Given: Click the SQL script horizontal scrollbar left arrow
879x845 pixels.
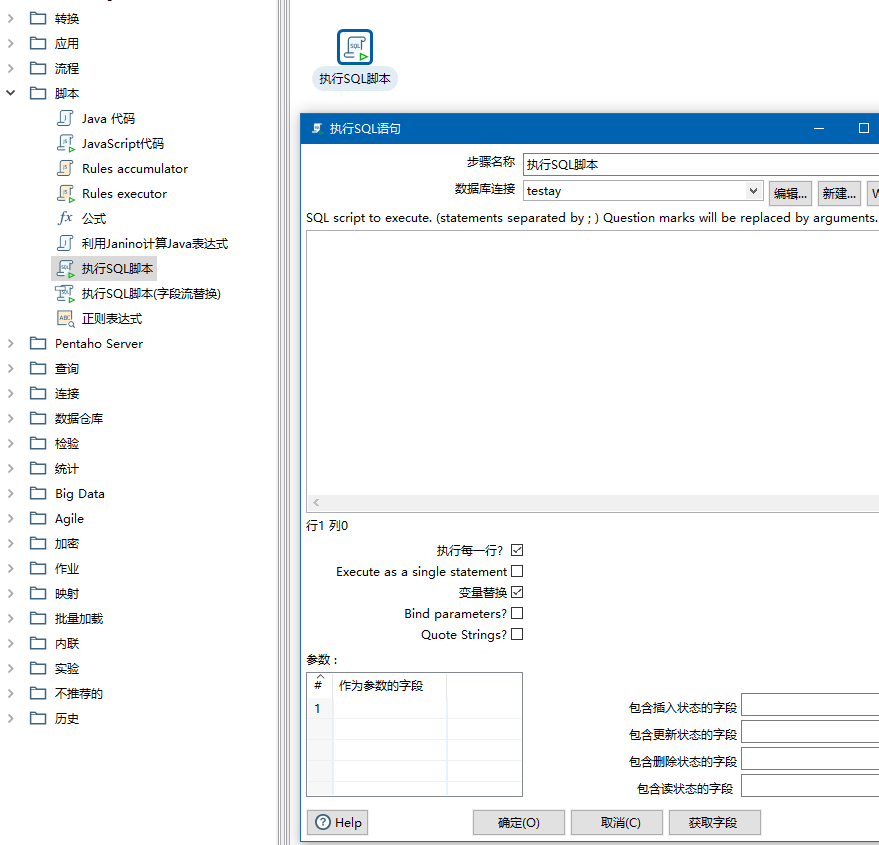Looking at the screenshot, I should (316, 502).
